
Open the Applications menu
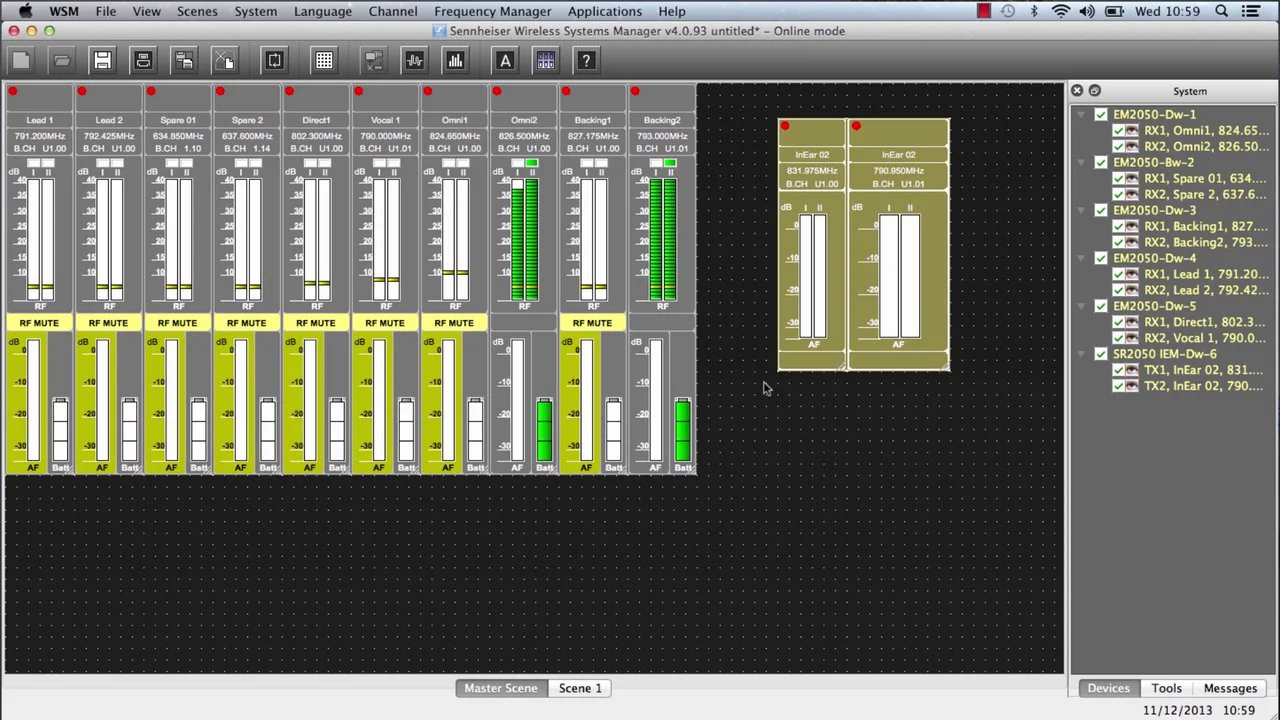pos(605,11)
